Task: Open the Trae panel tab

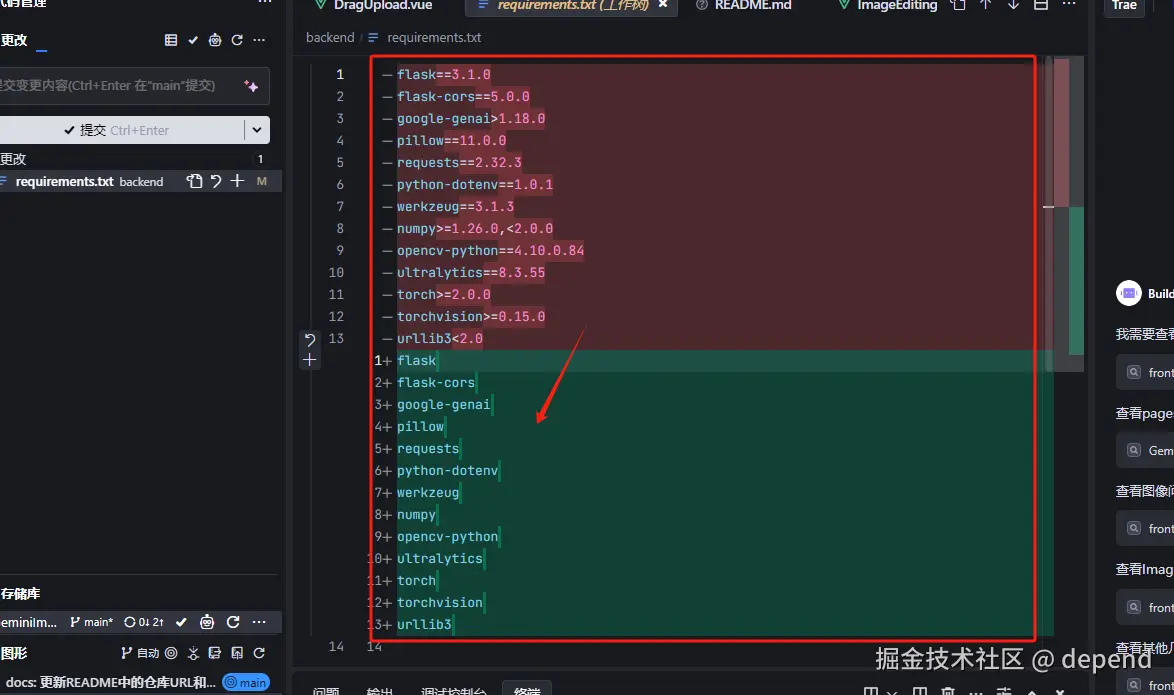Action: [1124, 5]
